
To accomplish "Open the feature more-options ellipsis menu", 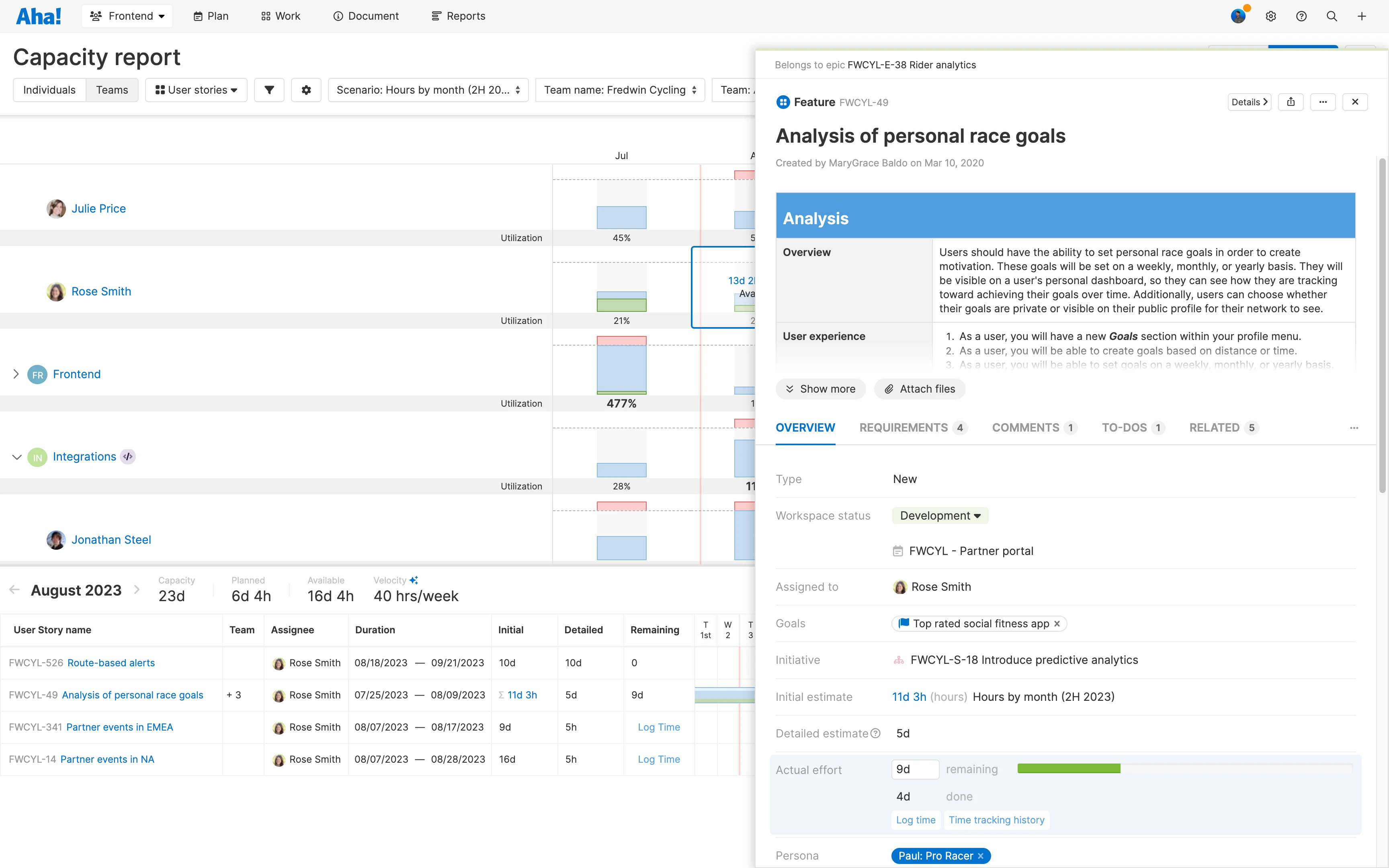I will [x=1322, y=102].
